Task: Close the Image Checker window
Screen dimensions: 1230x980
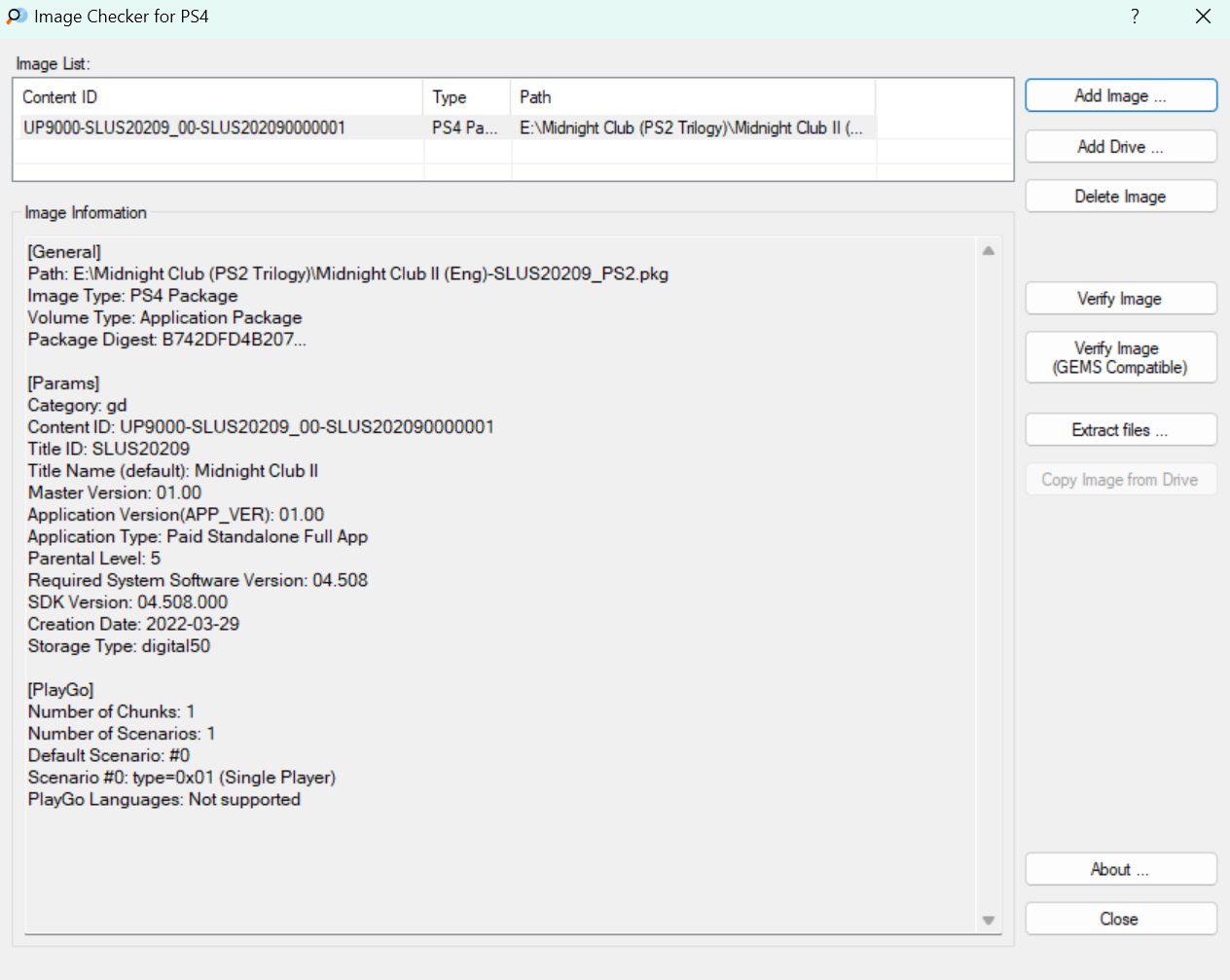Action: [1203, 17]
